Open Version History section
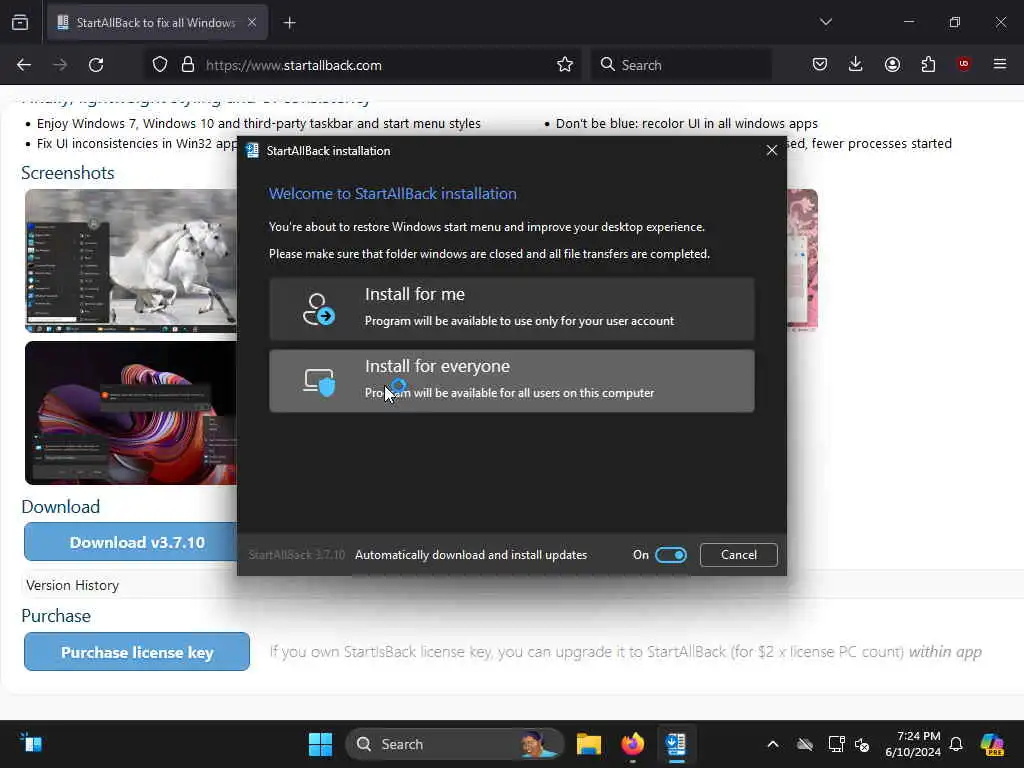1024x768 pixels. (72, 585)
